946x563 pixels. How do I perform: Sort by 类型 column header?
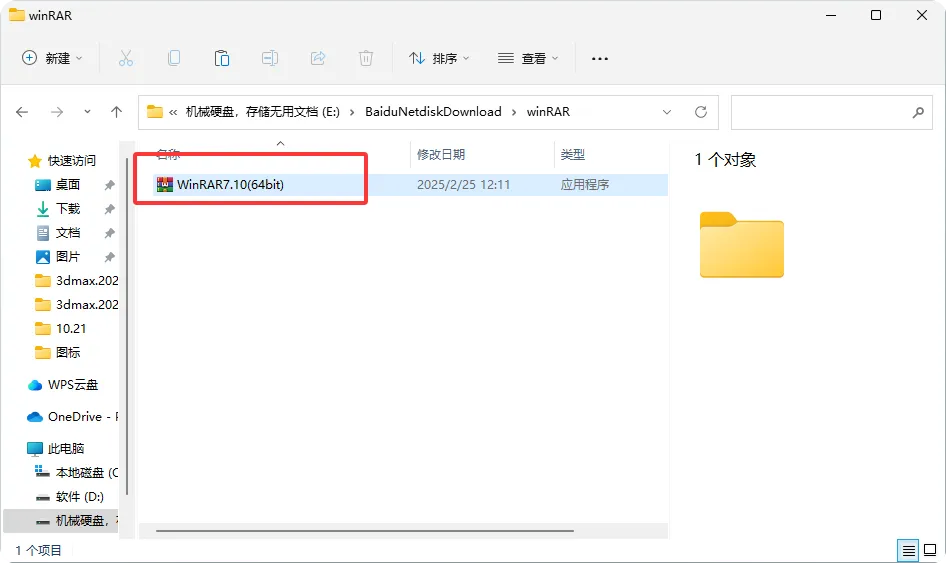pos(573,154)
